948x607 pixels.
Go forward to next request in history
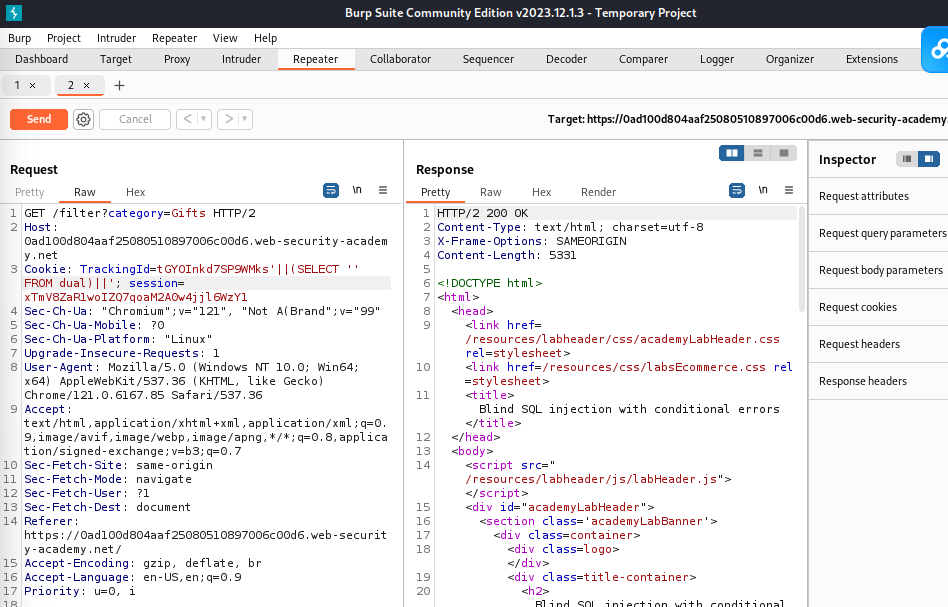pyautogui.click(x=229, y=119)
